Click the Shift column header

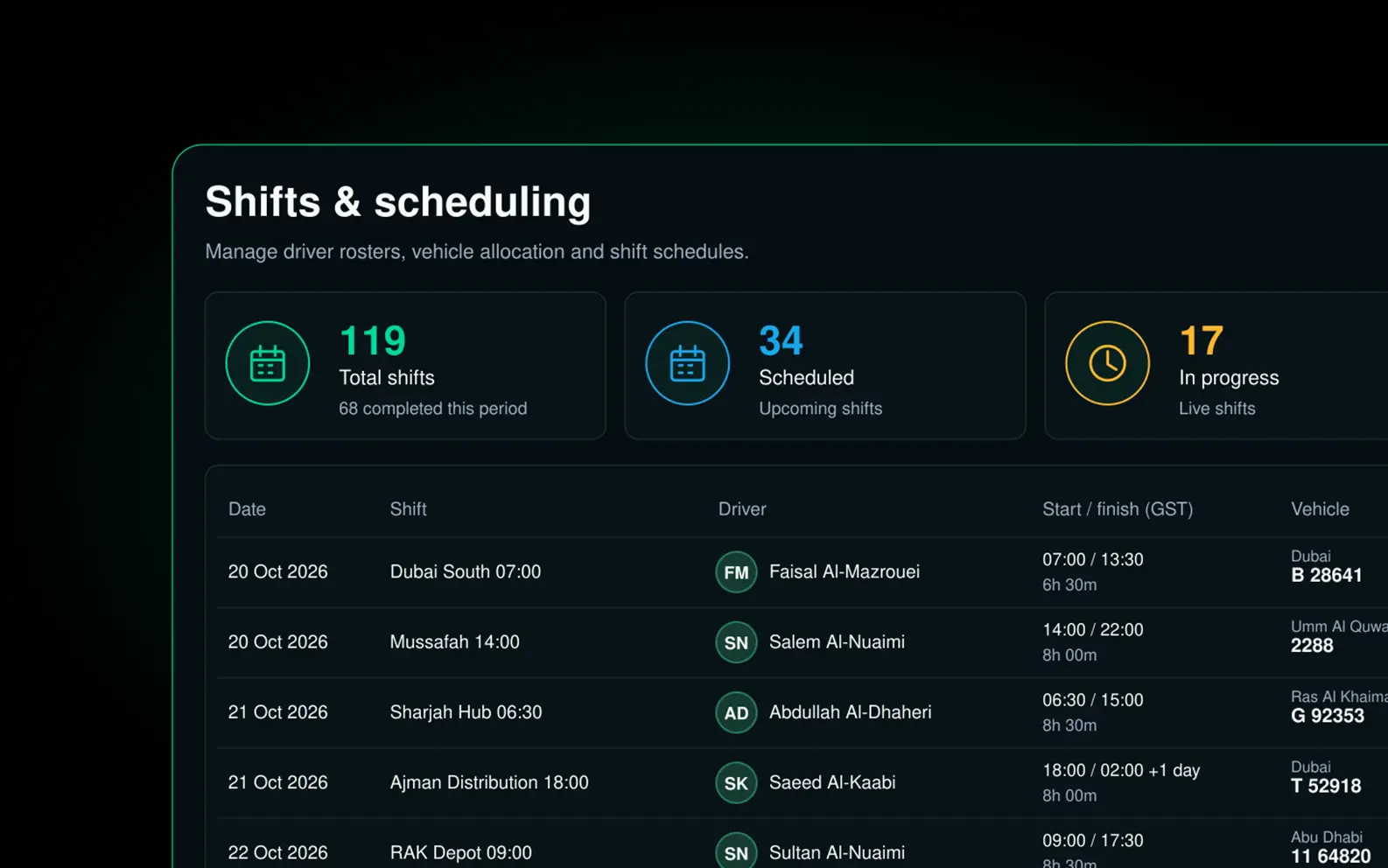point(408,509)
